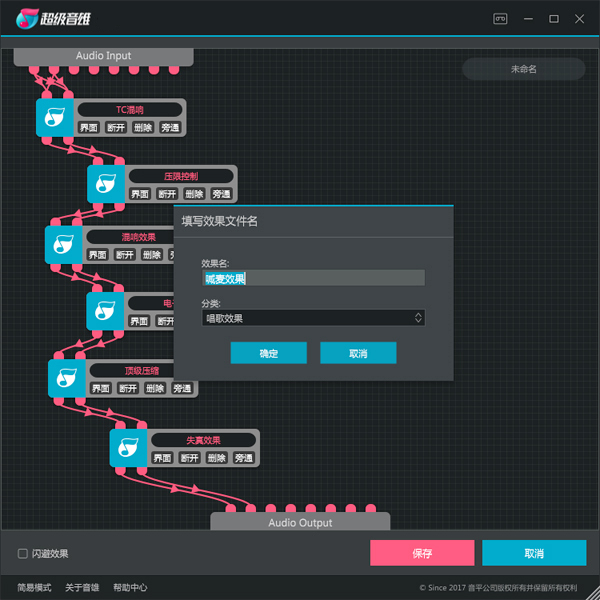600x600 pixels.
Task: Click the 压限控制 node plugin icon
Action: point(106,183)
